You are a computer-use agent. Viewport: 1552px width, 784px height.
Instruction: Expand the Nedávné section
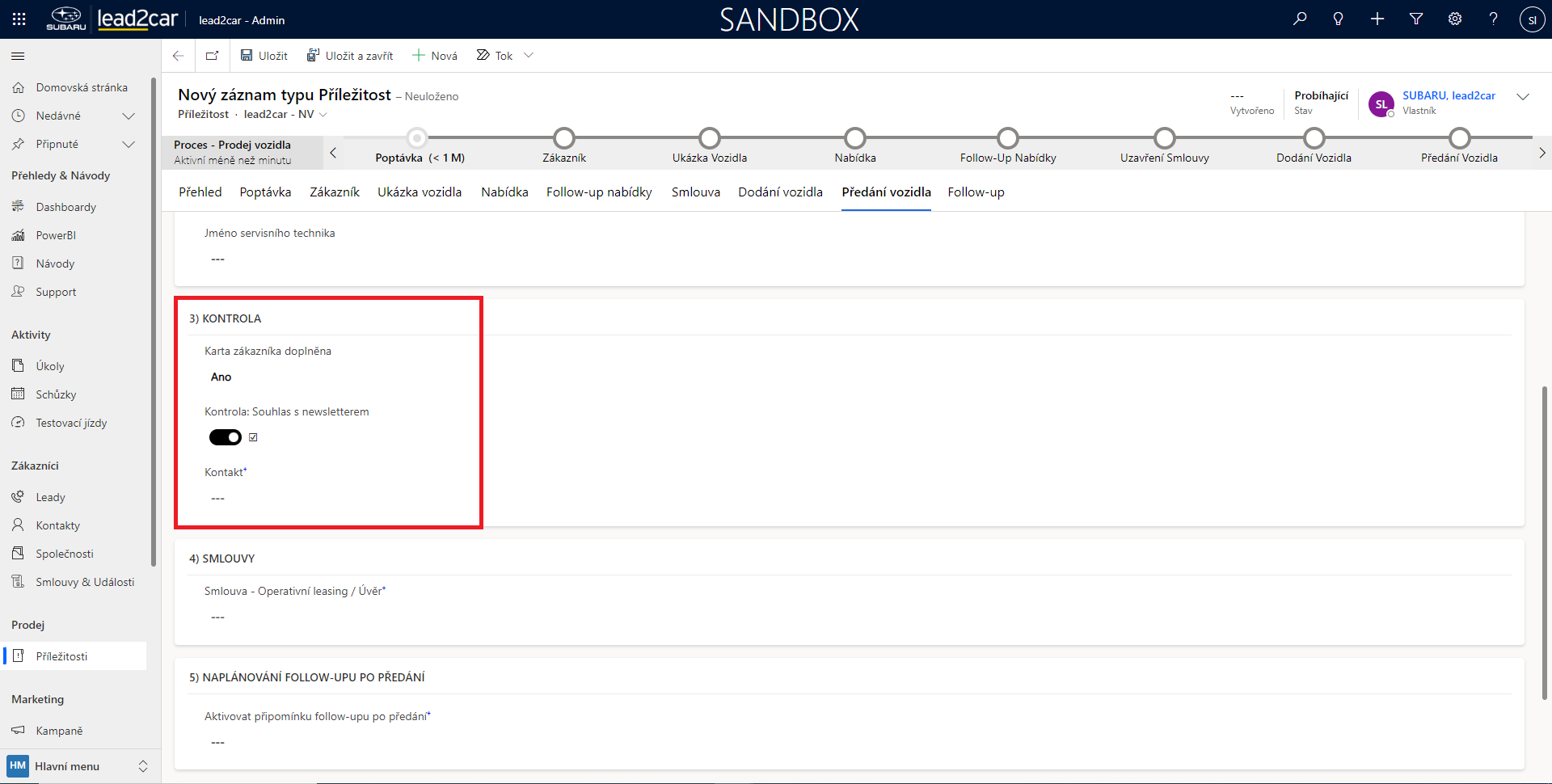tap(128, 116)
